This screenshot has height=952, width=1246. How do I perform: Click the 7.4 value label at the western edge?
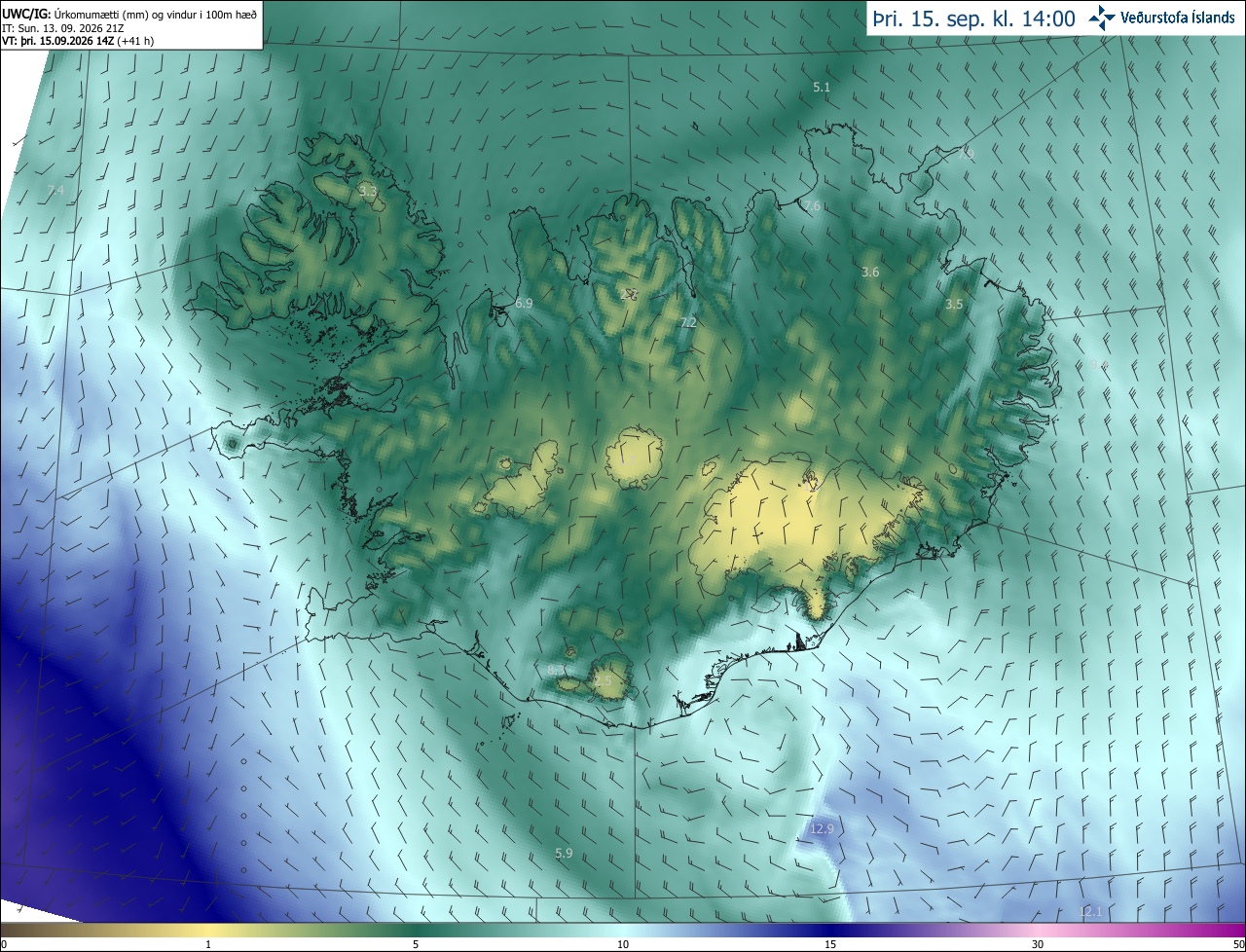[x=55, y=190]
